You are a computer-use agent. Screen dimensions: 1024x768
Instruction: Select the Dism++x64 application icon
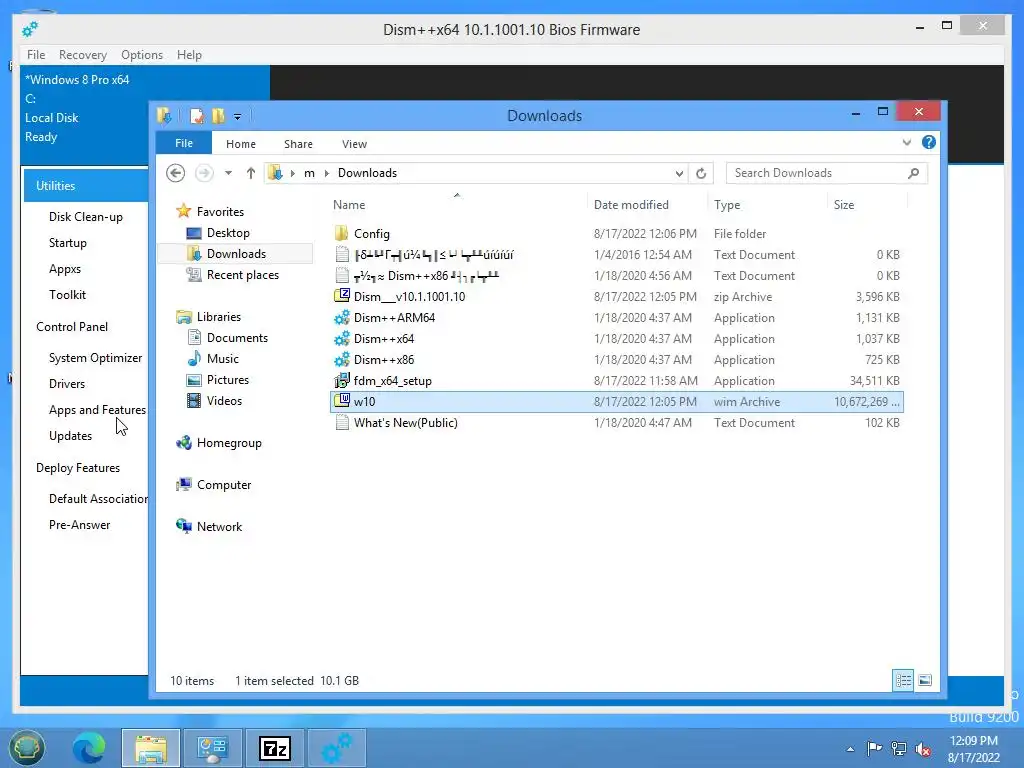342,338
